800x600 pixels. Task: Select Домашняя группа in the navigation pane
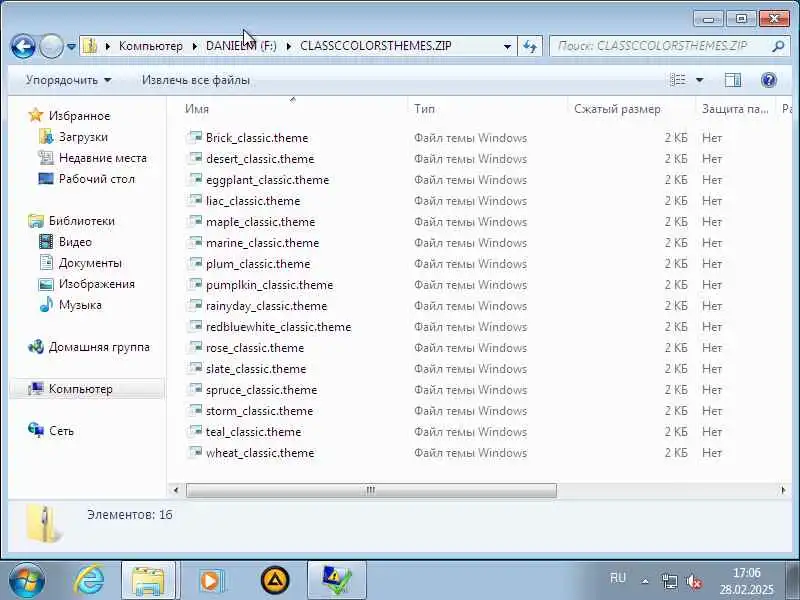tap(99, 347)
